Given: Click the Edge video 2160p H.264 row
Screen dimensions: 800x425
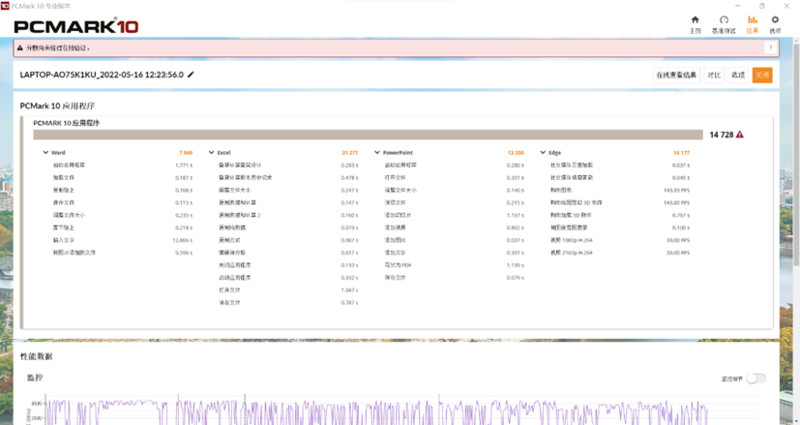Looking at the screenshot, I should point(620,253).
